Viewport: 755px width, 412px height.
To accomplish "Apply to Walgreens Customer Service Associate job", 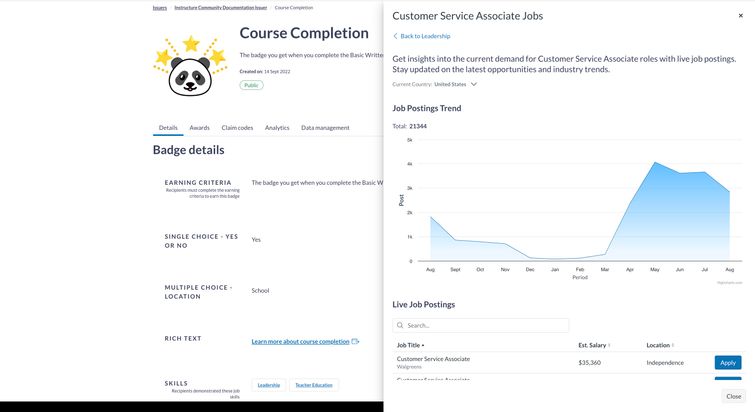I will point(728,362).
